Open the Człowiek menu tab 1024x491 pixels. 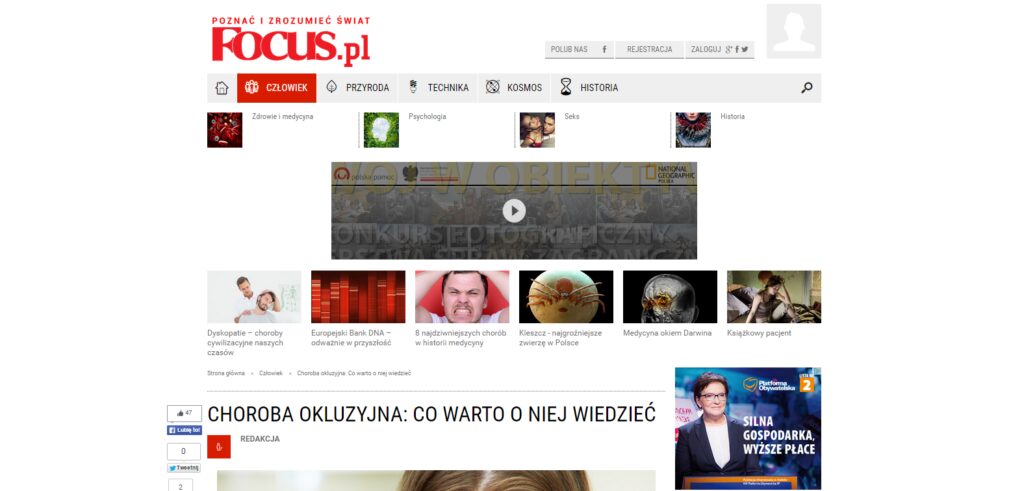coord(277,88)
